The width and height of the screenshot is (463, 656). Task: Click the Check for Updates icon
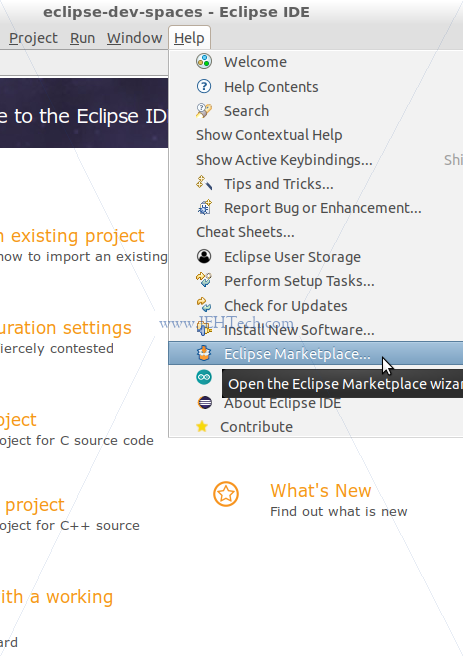[x=204, y=305]
